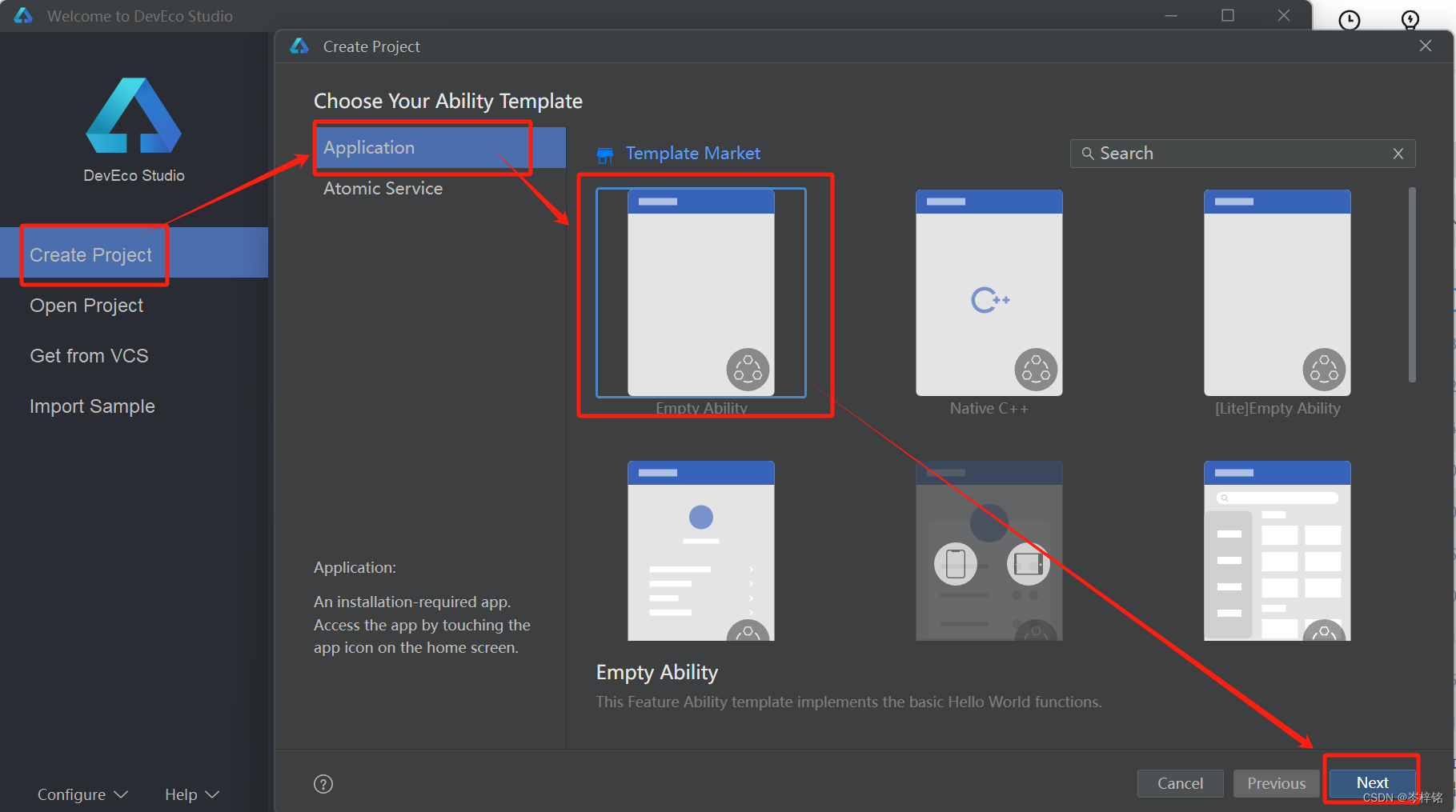Minimize the Welcome to DevEco Studio window
The height and width of the screenshot is (812, 1456).
[1171, 15]
